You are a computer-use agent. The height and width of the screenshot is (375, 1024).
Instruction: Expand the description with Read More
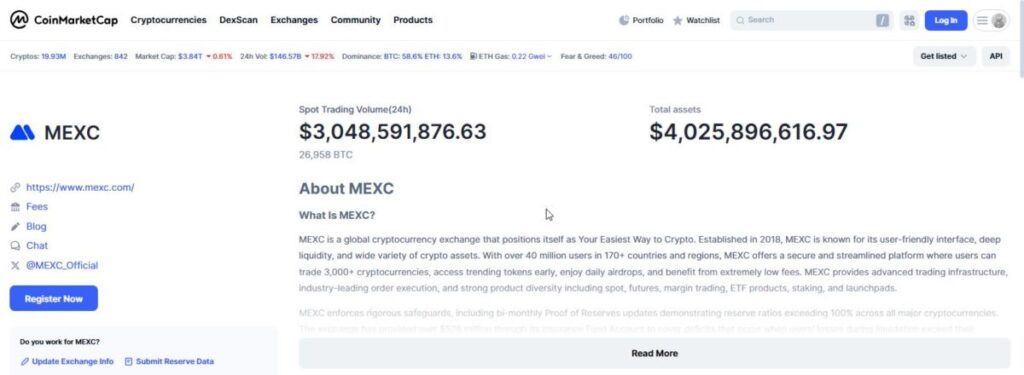coord(654,353)
